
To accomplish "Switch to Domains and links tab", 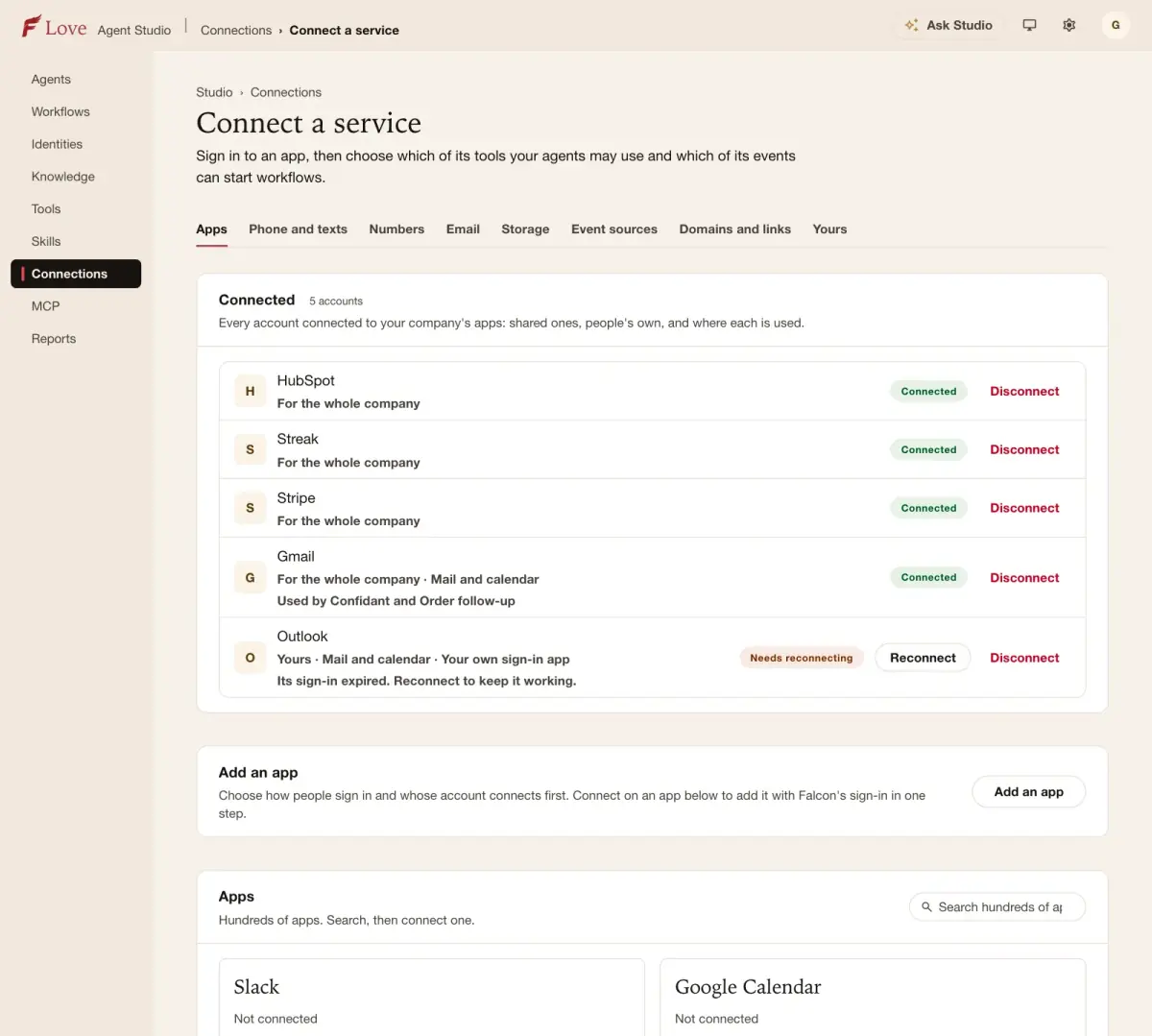I will click(x=735, y=229).
